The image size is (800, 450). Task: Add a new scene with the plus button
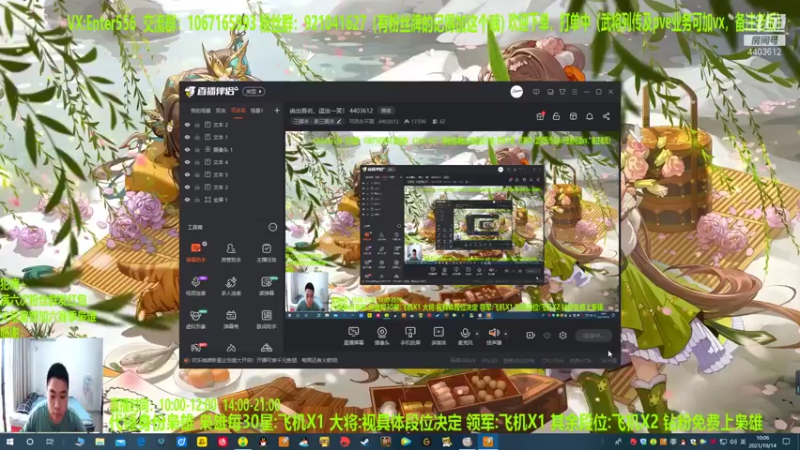[277, 110]
